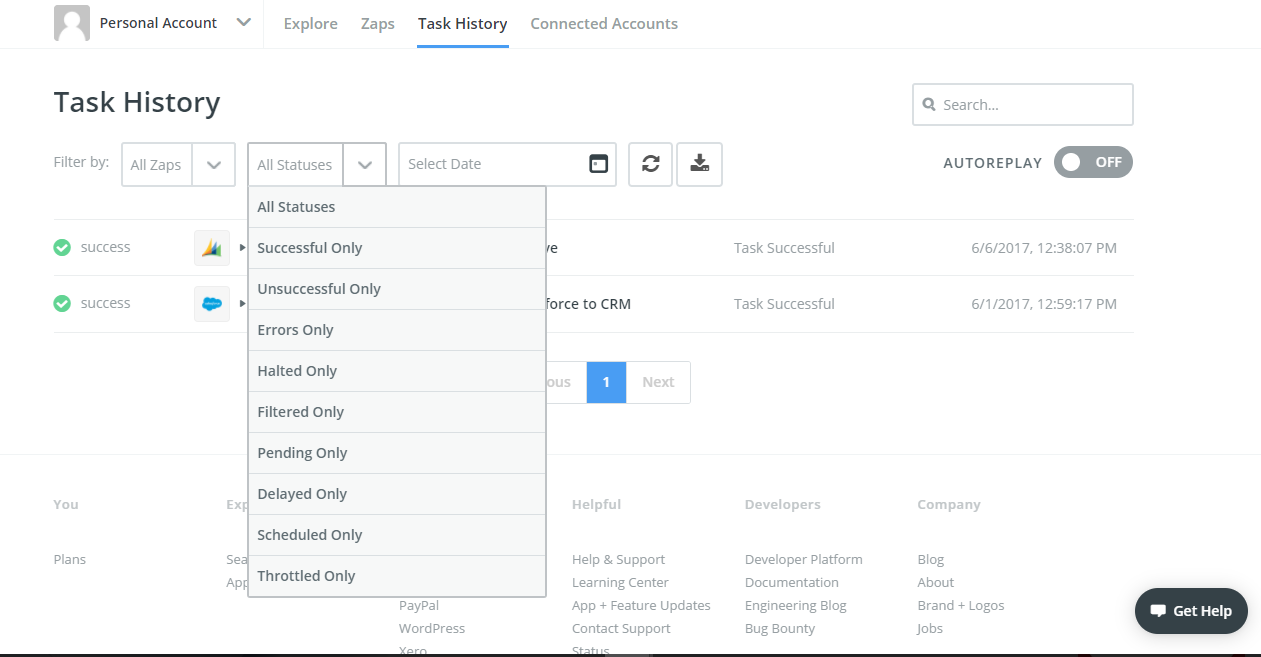Open the calendar icon in Select Date
Screen dimensions: 1261x657
(598, 164)
